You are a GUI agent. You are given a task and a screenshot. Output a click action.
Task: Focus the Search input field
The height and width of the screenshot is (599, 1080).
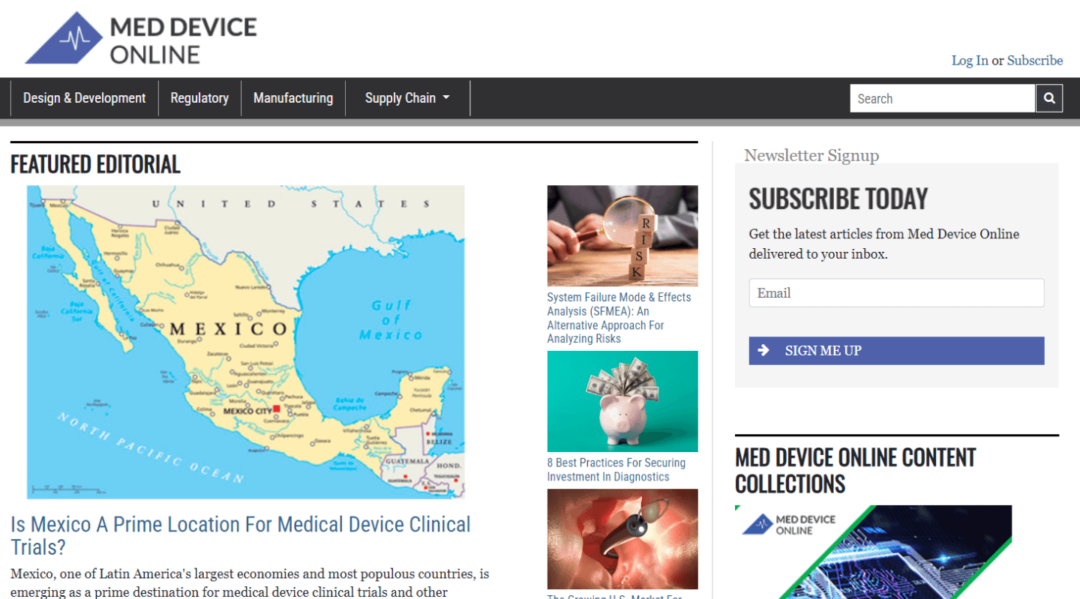coord(942,98)
